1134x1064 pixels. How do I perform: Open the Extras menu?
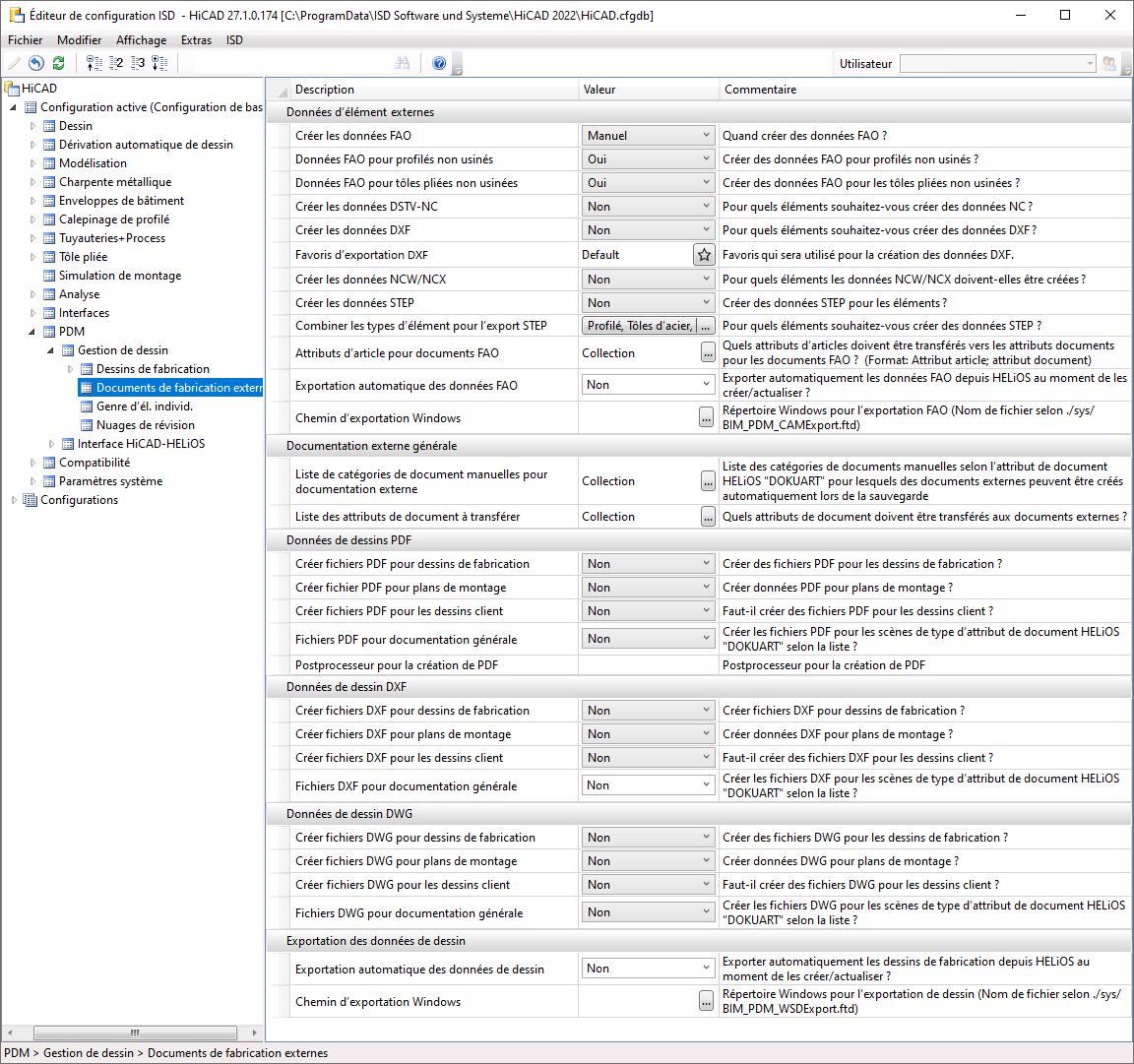tap(196, 40)
